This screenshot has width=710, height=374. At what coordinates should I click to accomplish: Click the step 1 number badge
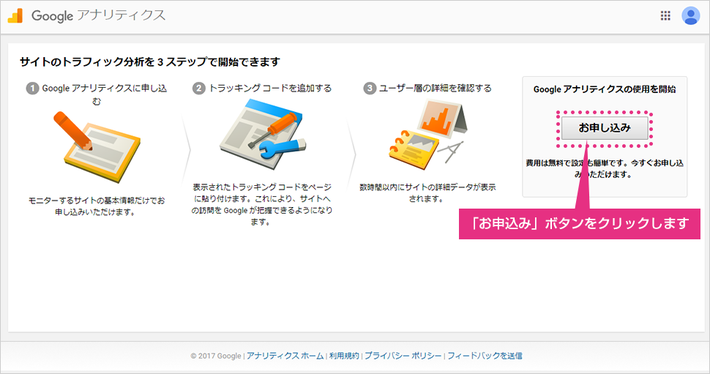click(32, 88)
